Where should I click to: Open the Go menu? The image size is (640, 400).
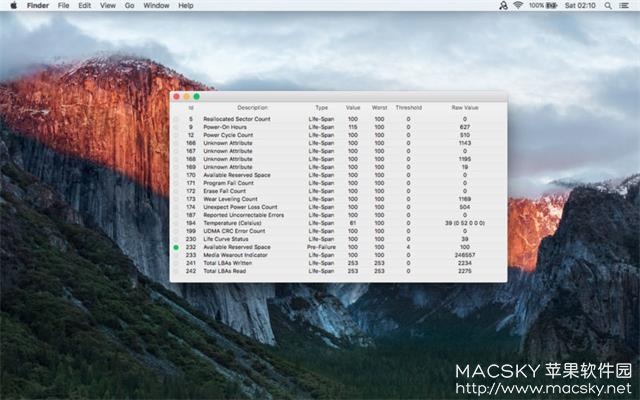click(x=129, y=6)
